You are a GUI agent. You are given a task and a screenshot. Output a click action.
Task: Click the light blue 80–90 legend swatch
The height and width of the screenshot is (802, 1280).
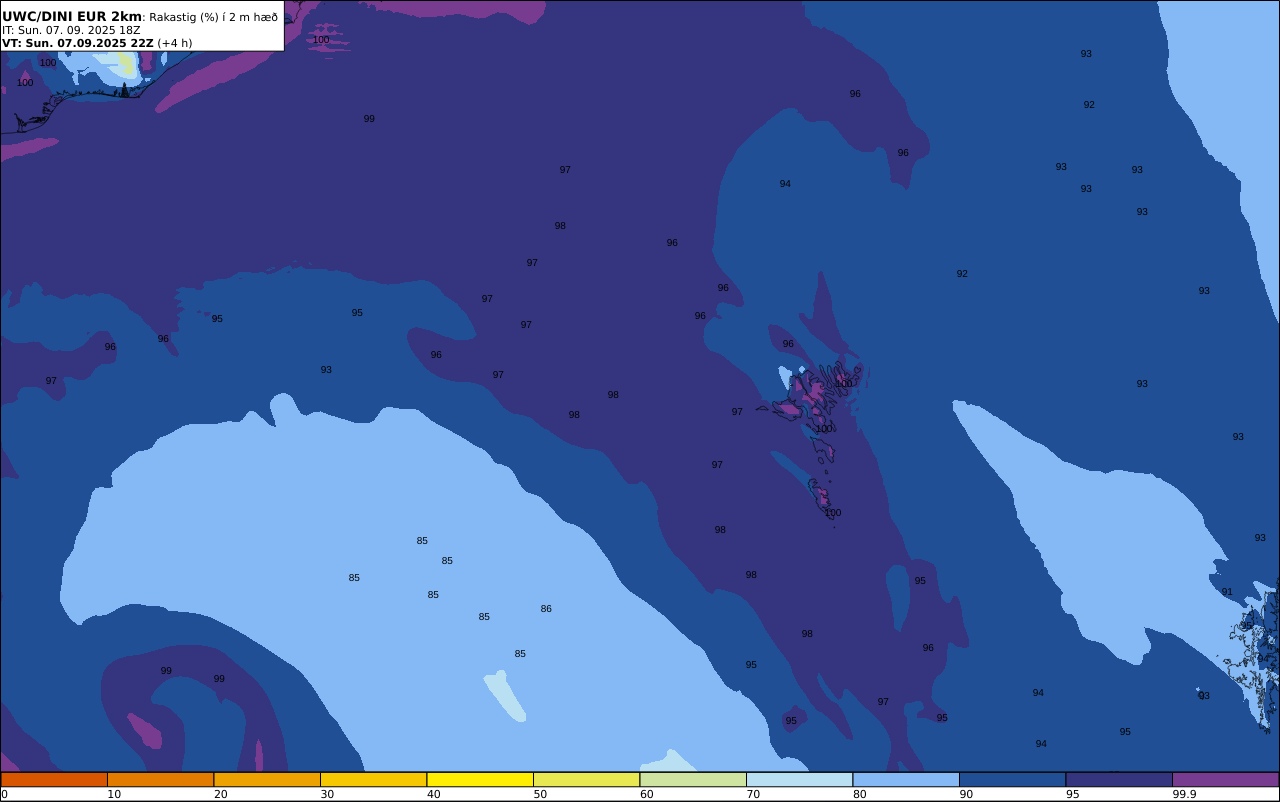pyautogui.click(x=906, y=779)
